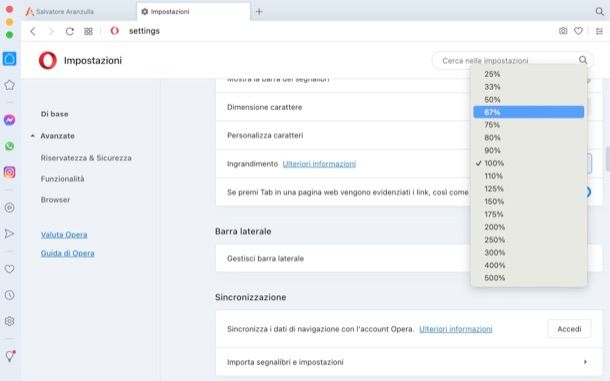610x381 pixels.
Task: Select highlighted 67% zoom option
Action: (528, 112)
